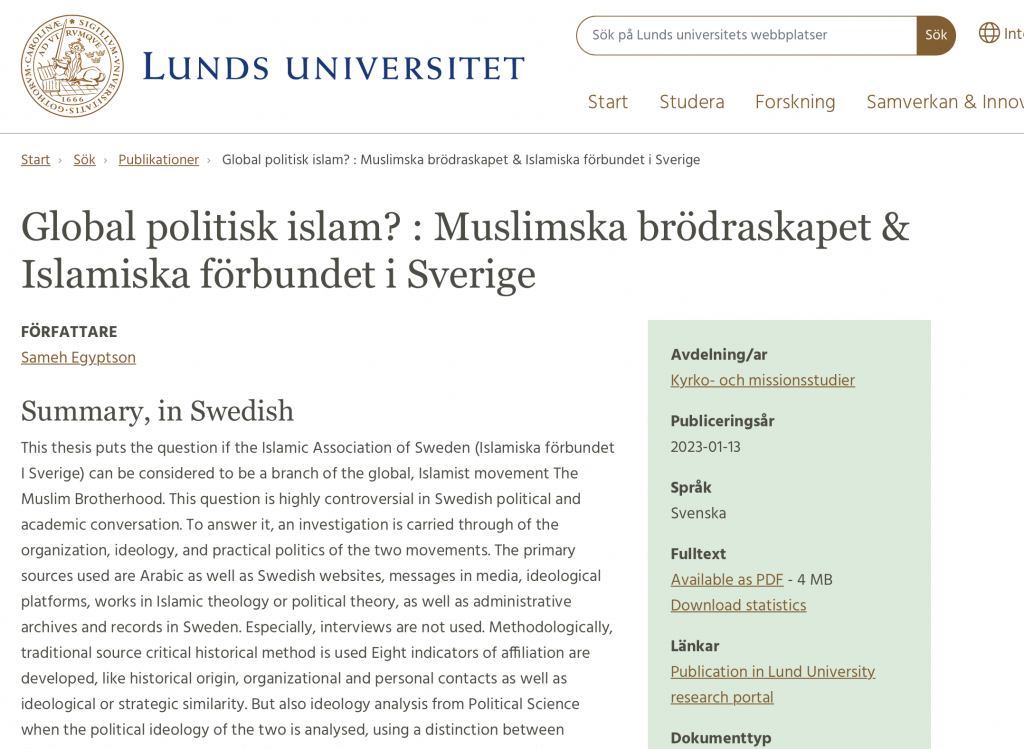The width and height of the screenshot is (1024, 749).
Task: Click the globe language icon
Action: click(989, 33)
